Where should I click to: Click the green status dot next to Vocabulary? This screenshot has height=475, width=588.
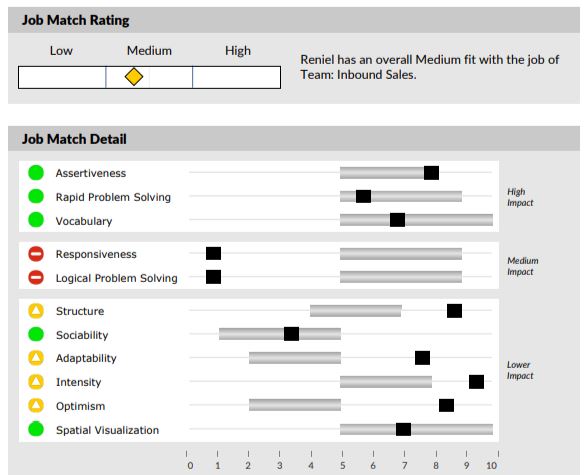(x=36, y=220)
